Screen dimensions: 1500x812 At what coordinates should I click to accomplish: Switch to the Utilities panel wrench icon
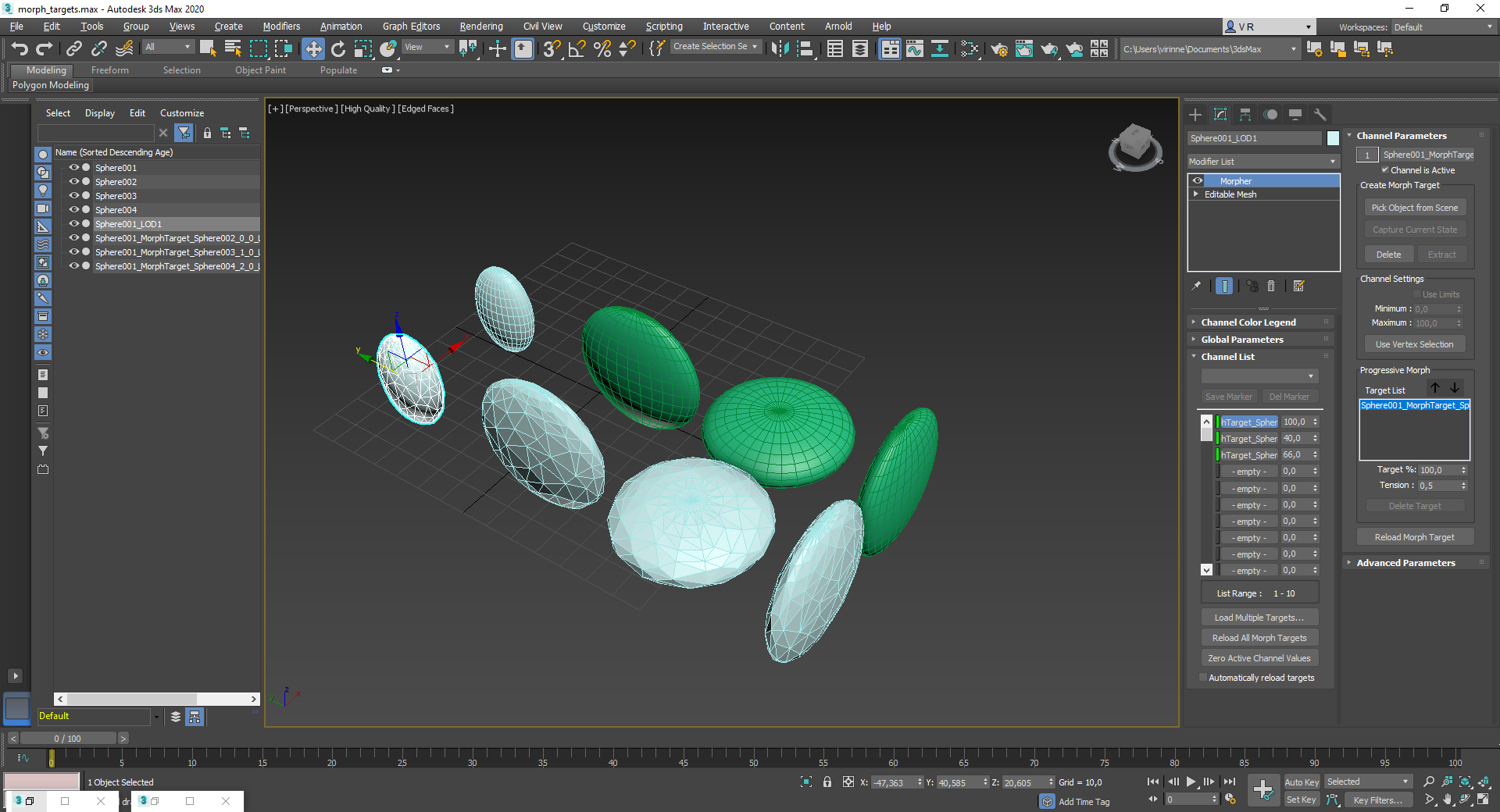pos(1320,115)
